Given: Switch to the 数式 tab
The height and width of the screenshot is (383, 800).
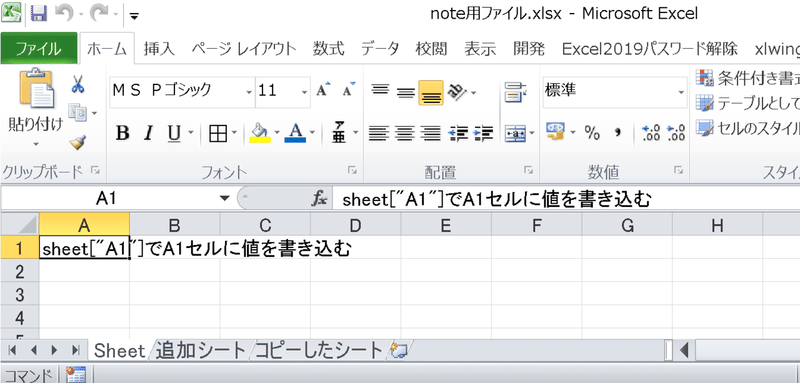Looking at the screenshot, I should click(x=329, y=49).
